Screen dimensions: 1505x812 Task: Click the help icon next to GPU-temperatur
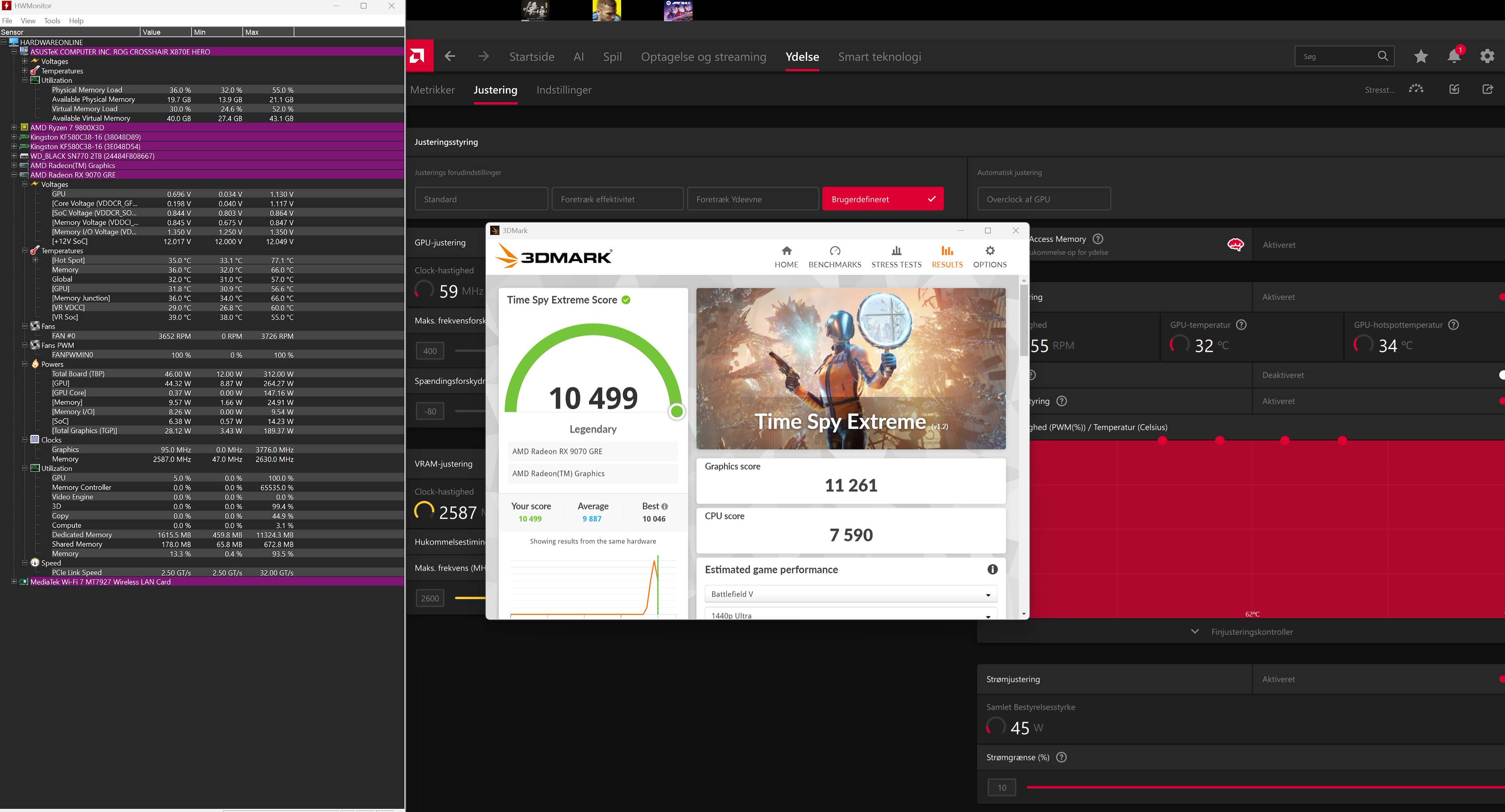click(1241, 324)
